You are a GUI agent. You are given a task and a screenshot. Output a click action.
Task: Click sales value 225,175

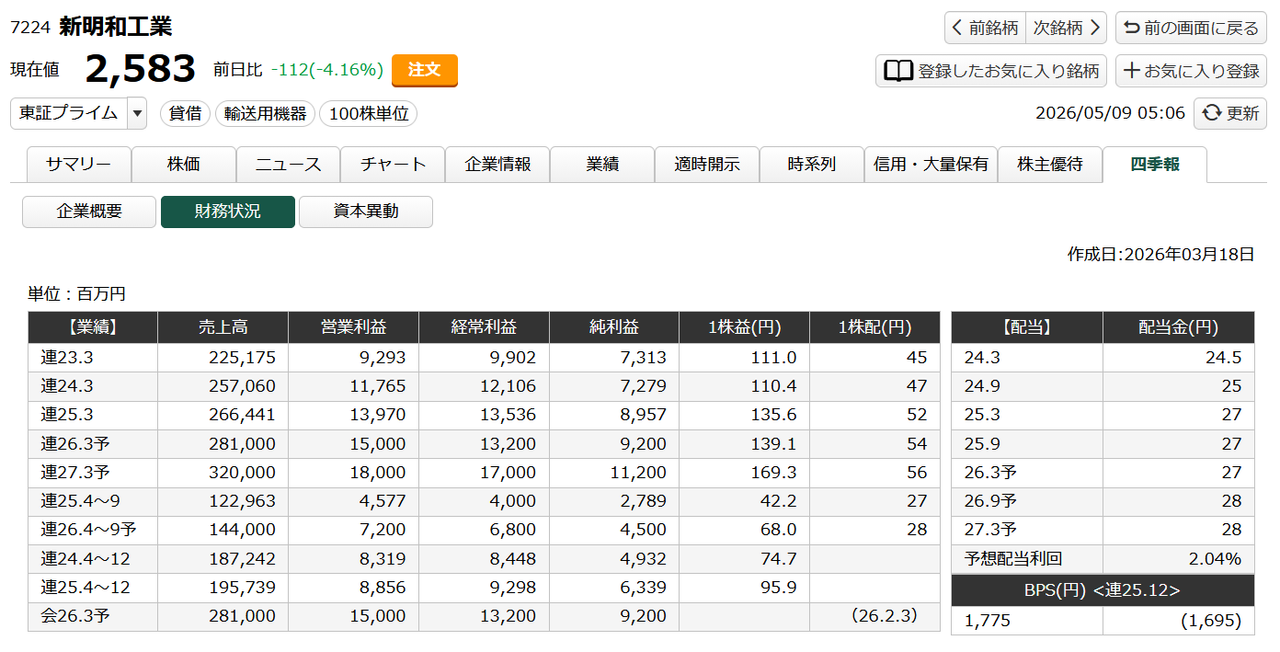point(242,357)
